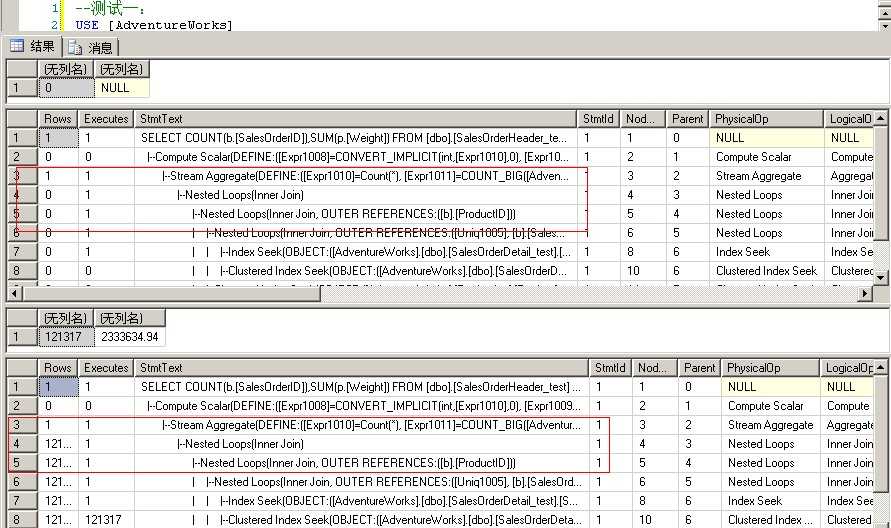Select Executes value 121317 in the Clustered Index Seek row
891x528 pixels.
(106, 519)
